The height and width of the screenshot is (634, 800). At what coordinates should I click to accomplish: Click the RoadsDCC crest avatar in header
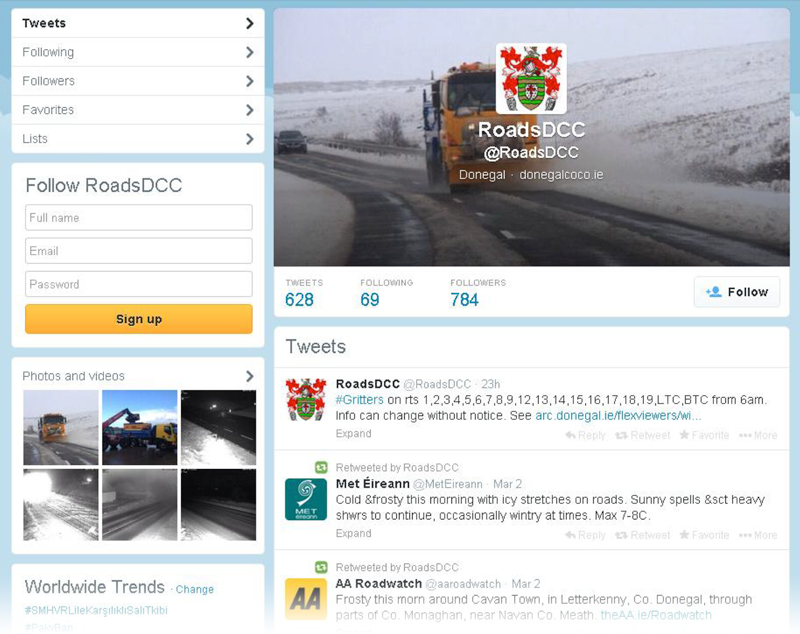(531, 79)
